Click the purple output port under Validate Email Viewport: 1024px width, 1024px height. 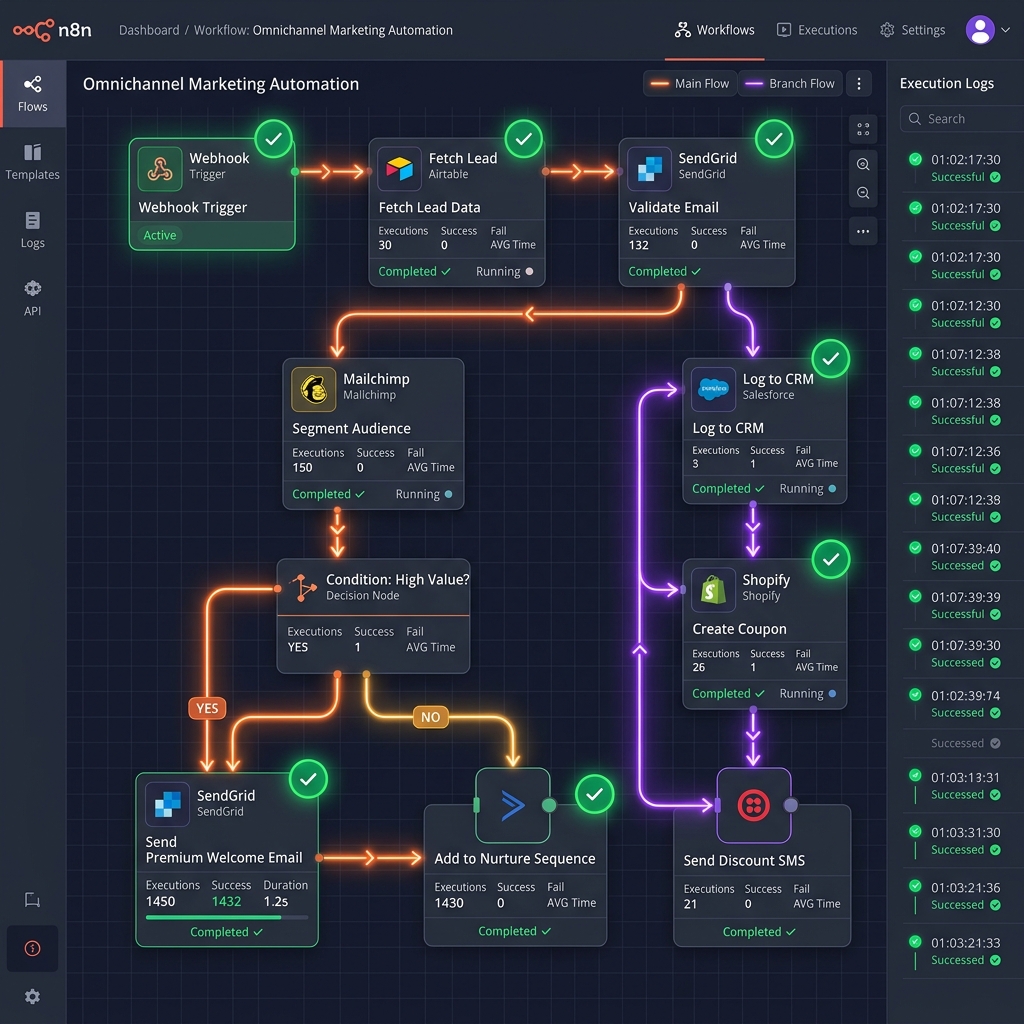(x=728, y=287)
